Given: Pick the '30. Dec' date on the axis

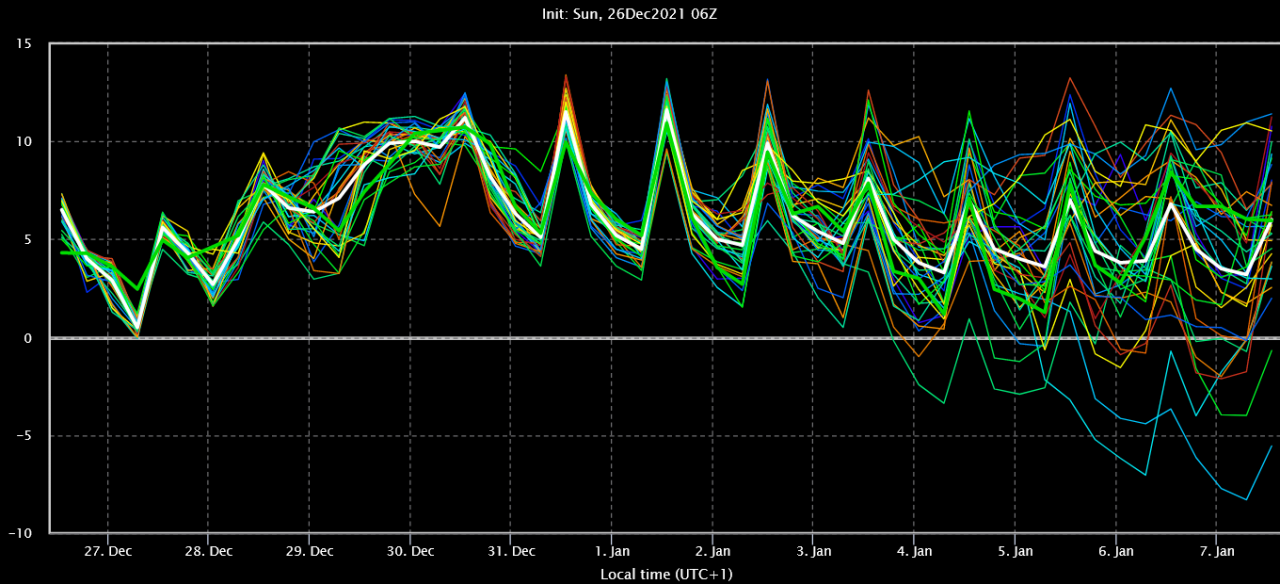Looking at the screenshot, I should click(x=409, y=551).
